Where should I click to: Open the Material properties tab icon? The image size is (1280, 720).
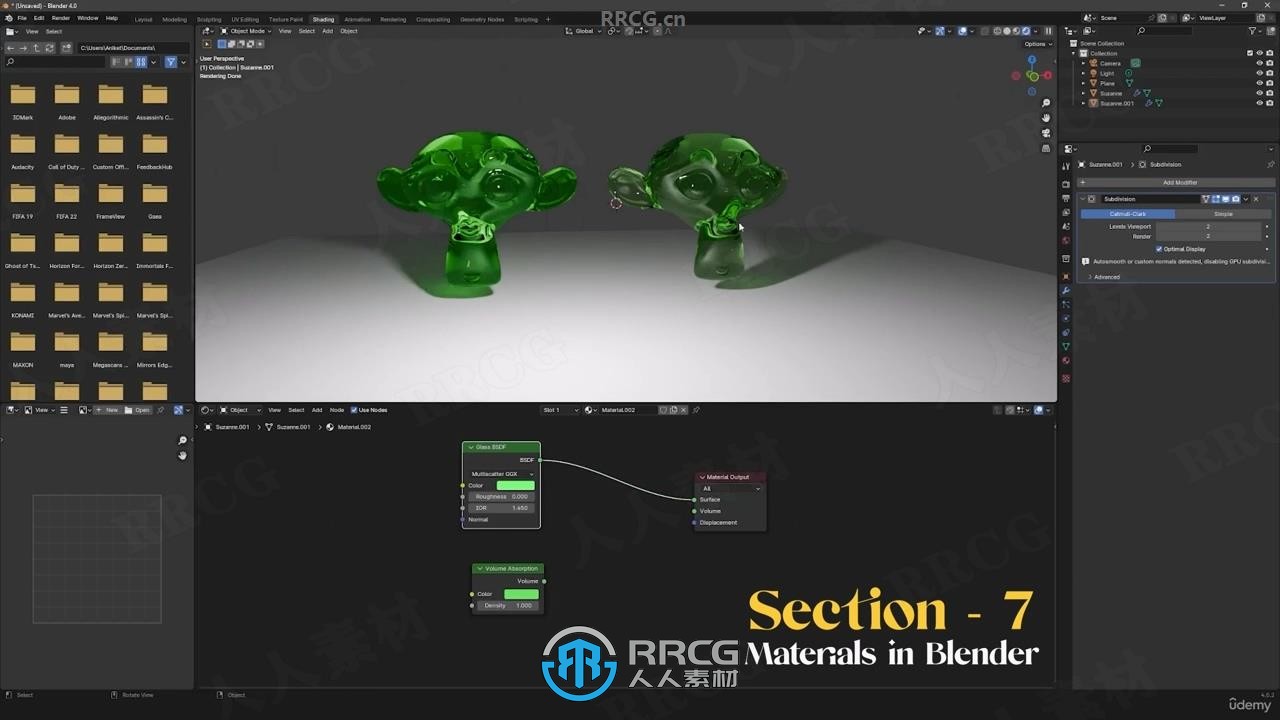(1066, 360)
